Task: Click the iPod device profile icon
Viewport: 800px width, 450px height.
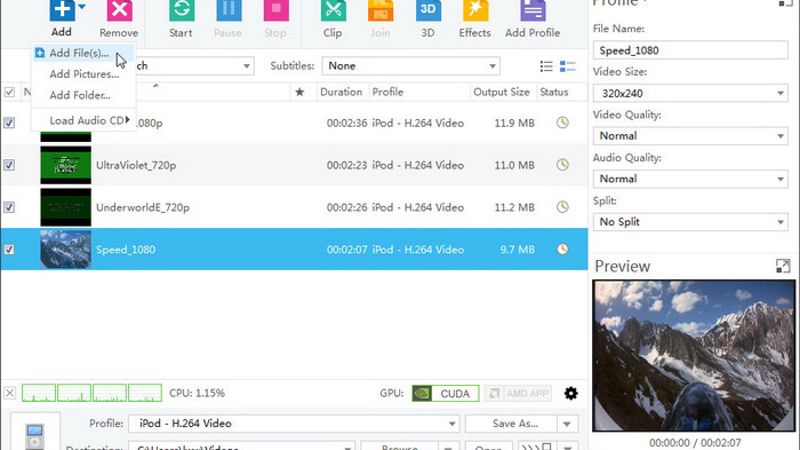Action: point(35,434)
